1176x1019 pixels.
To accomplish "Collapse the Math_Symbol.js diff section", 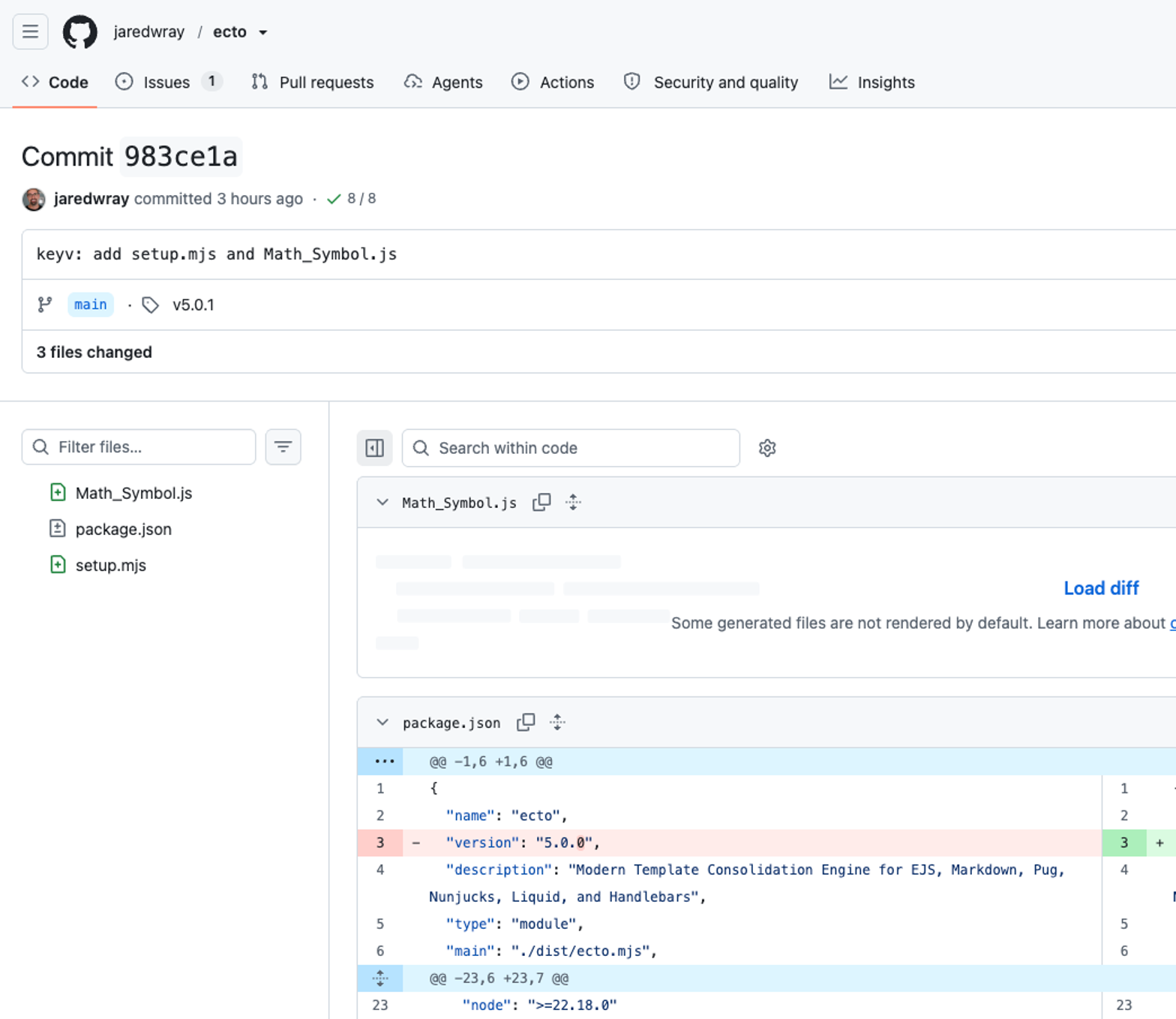I will click(382, 502).
